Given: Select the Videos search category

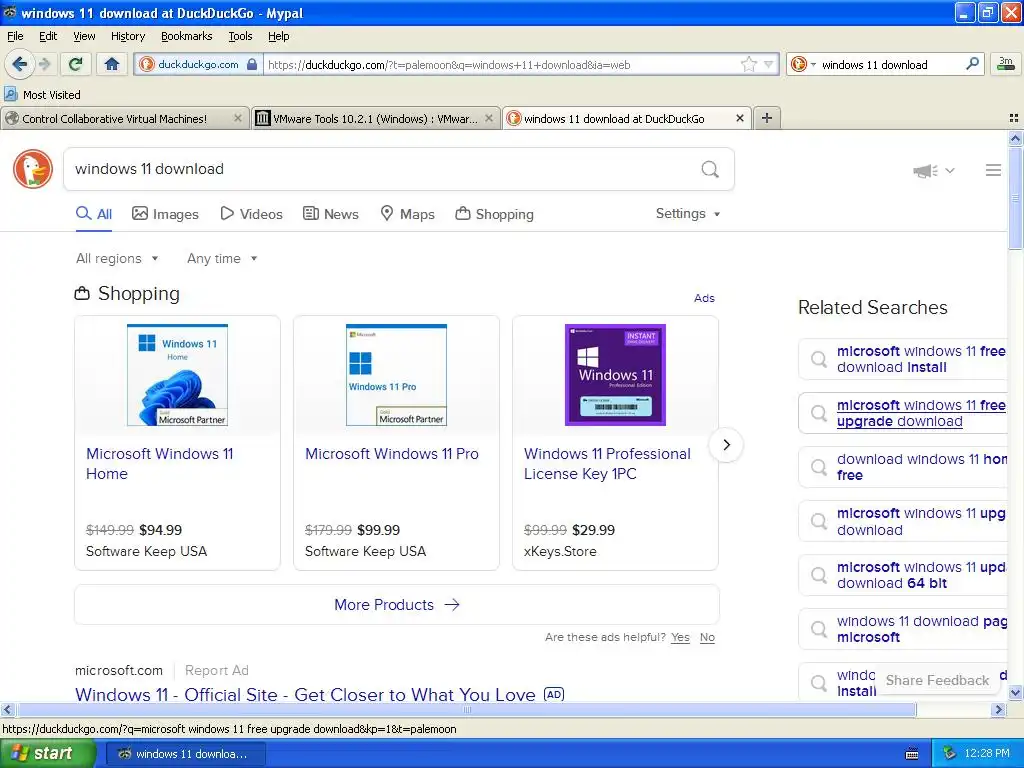Looking at the screenshot, I should tap(251, 214).
